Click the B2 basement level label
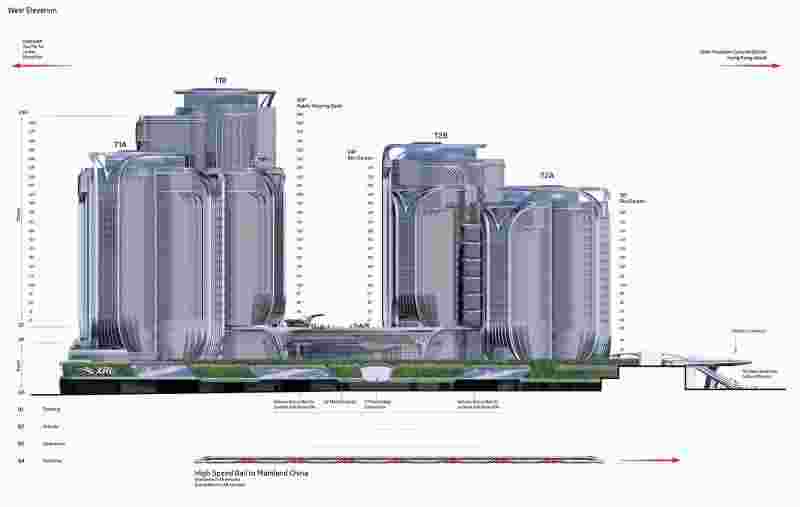Viewport: 800px width, 507px height. point(21,426)
